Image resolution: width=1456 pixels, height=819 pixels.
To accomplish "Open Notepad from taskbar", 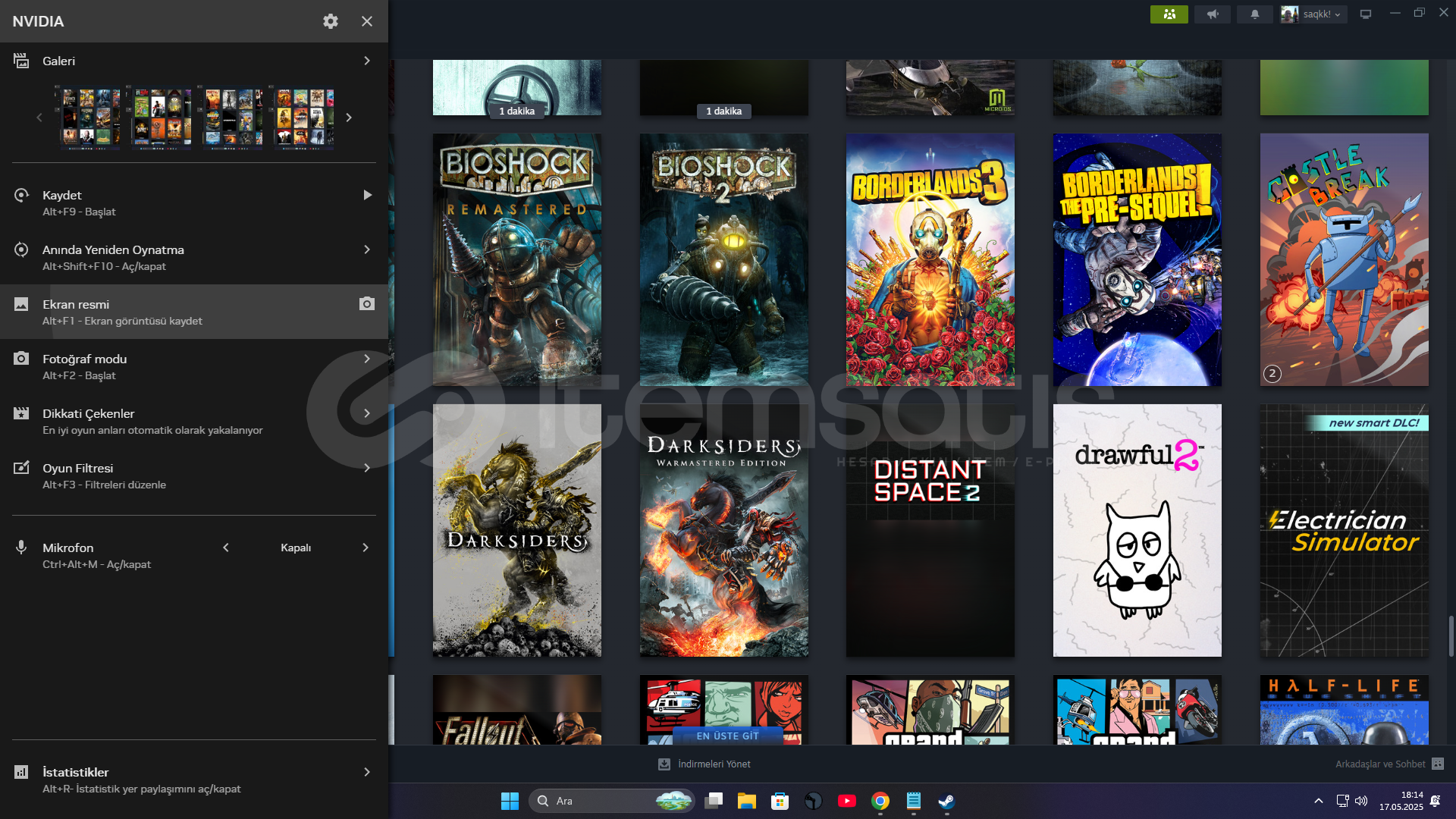I will (x=913, y=801).
